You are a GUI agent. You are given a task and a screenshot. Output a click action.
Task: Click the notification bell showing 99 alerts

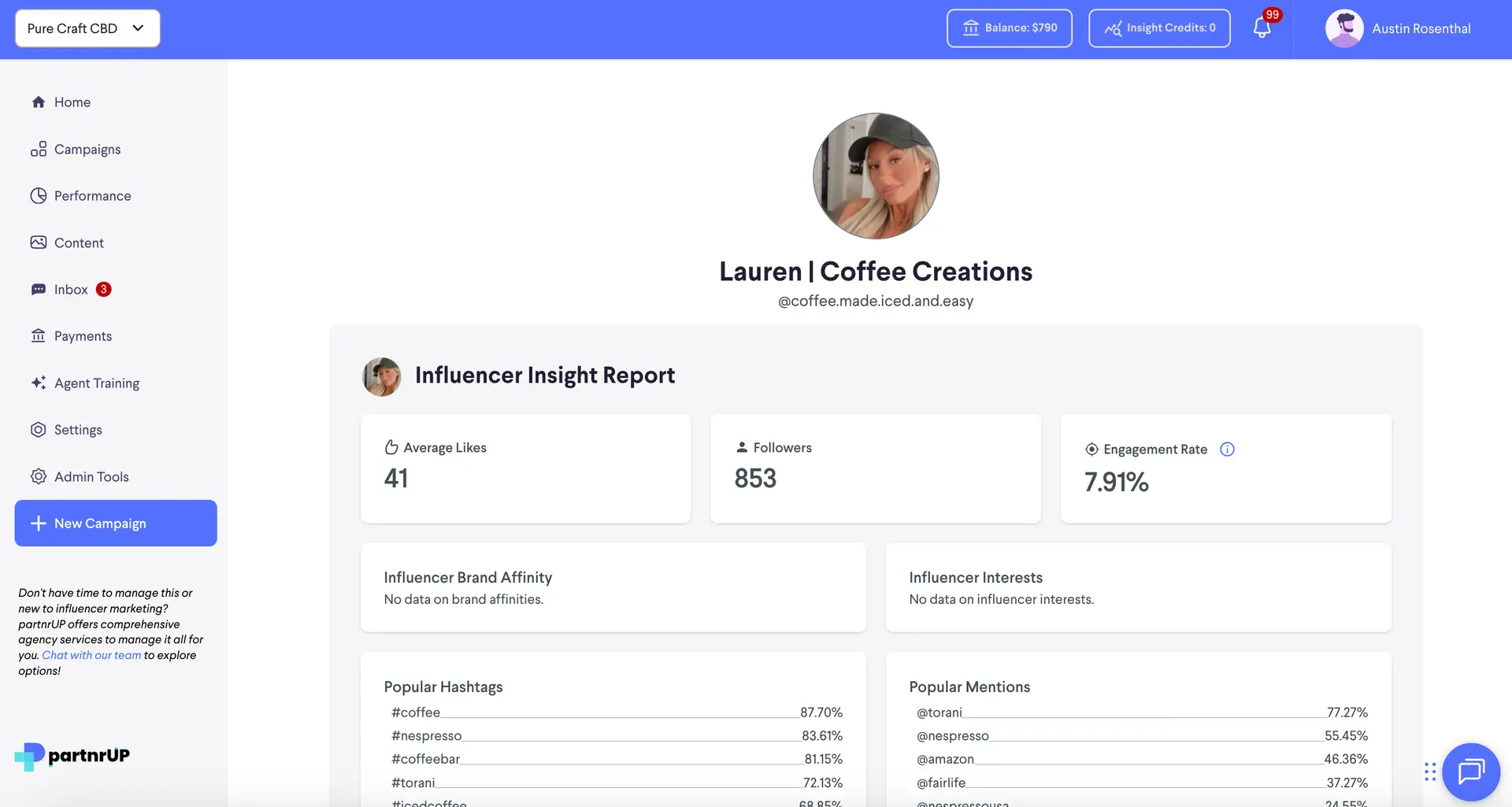[1261, 28]
